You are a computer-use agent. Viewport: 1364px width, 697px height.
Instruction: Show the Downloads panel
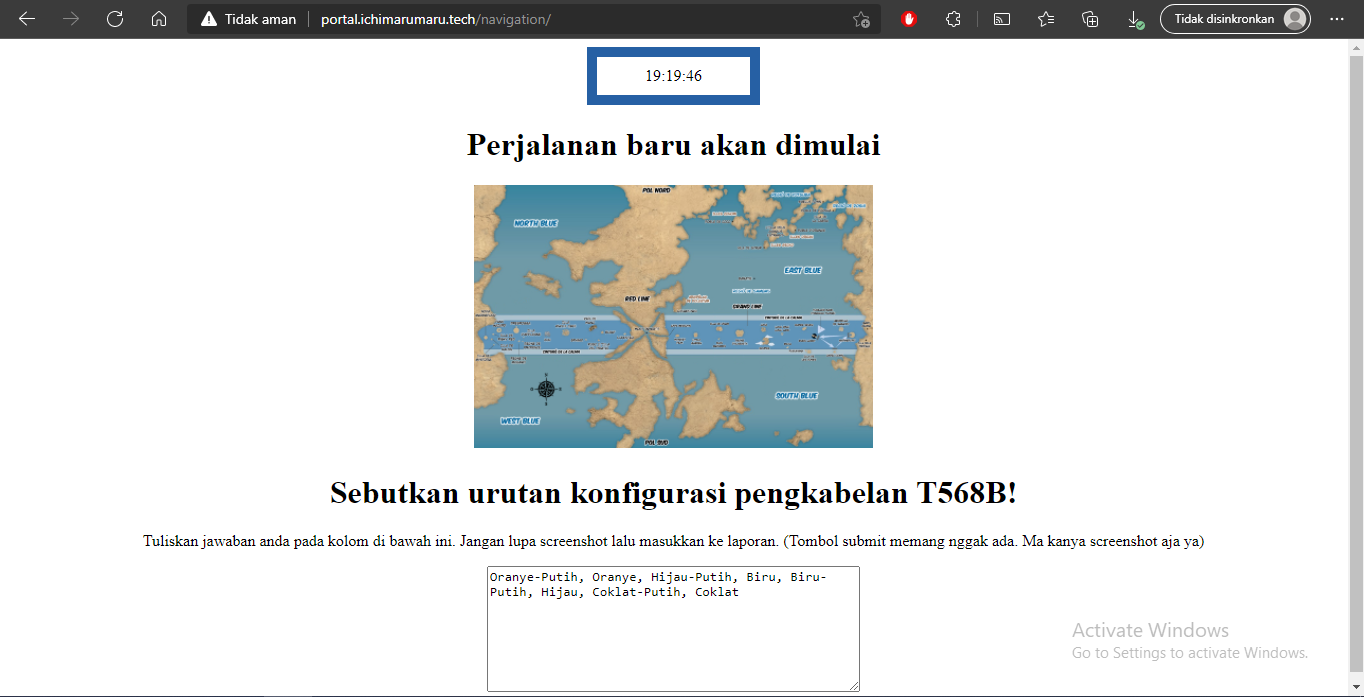coord(1135,19)
